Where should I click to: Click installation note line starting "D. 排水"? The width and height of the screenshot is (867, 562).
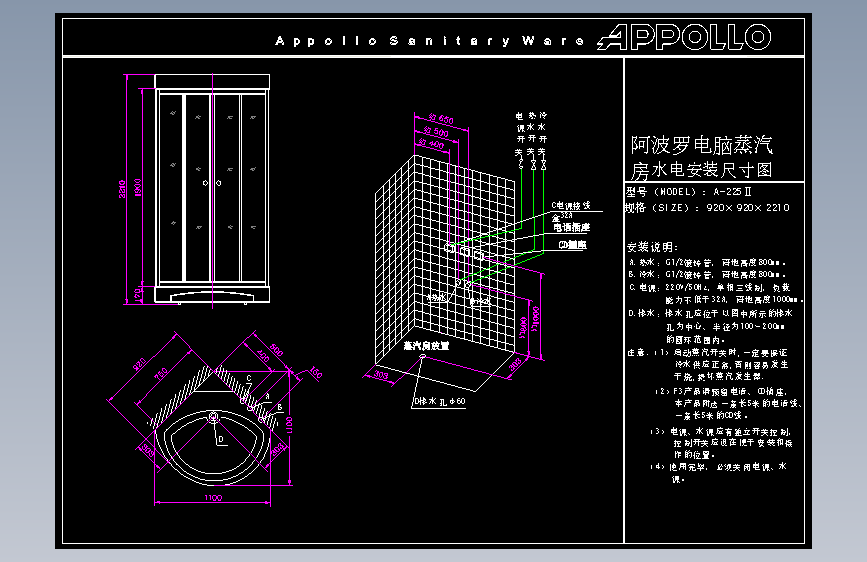click(x=710, y=314)
